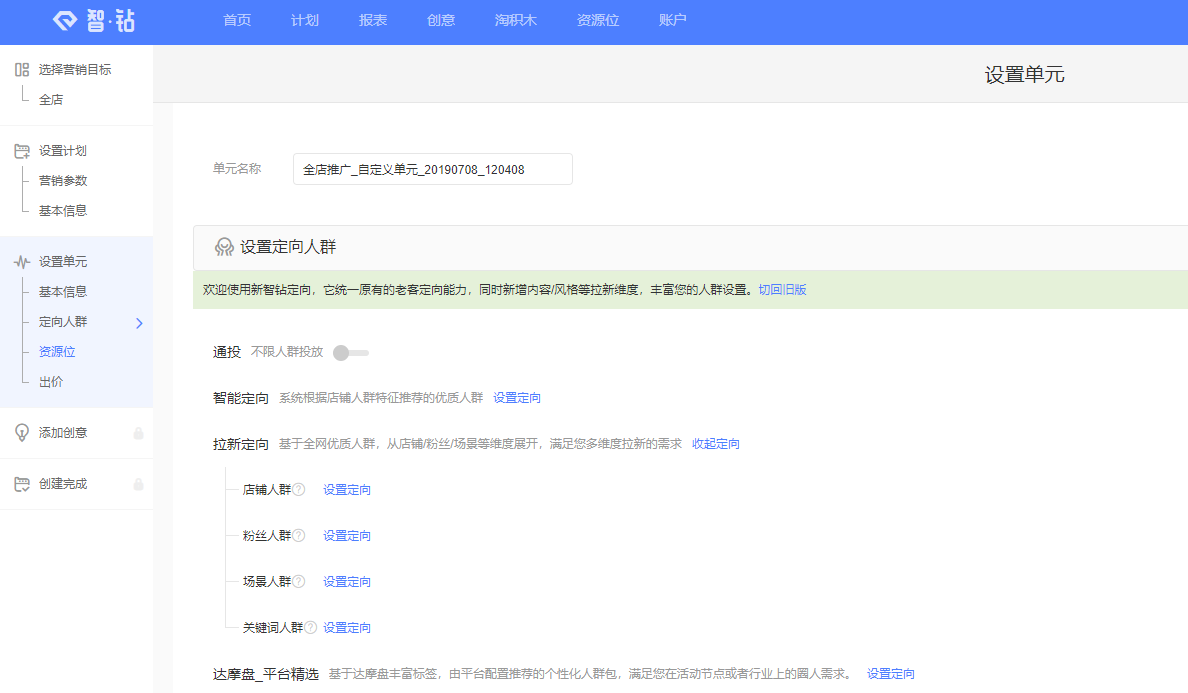Click the 单元名称 input field

433,169
